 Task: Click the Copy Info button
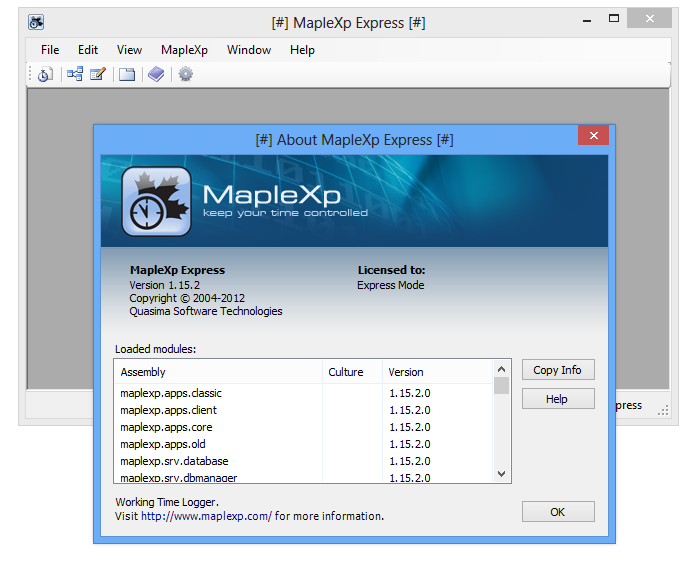pos(558,370)
